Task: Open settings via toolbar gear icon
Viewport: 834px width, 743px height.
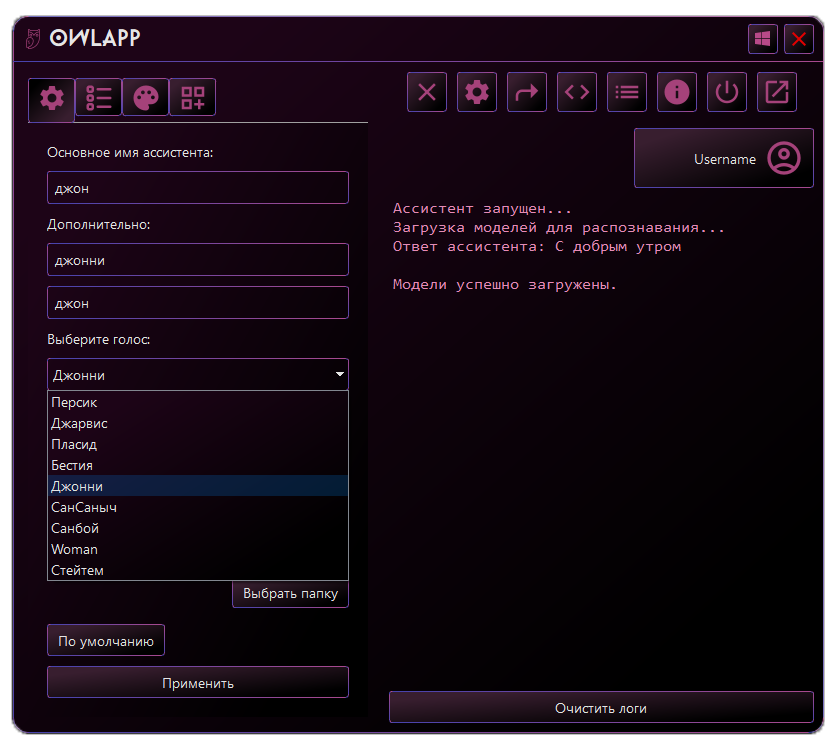Action: coord(477,93)
